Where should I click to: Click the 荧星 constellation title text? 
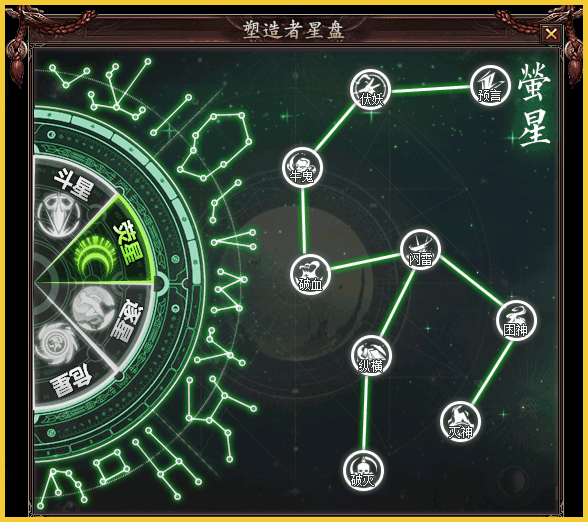click(x=534, y=105)
